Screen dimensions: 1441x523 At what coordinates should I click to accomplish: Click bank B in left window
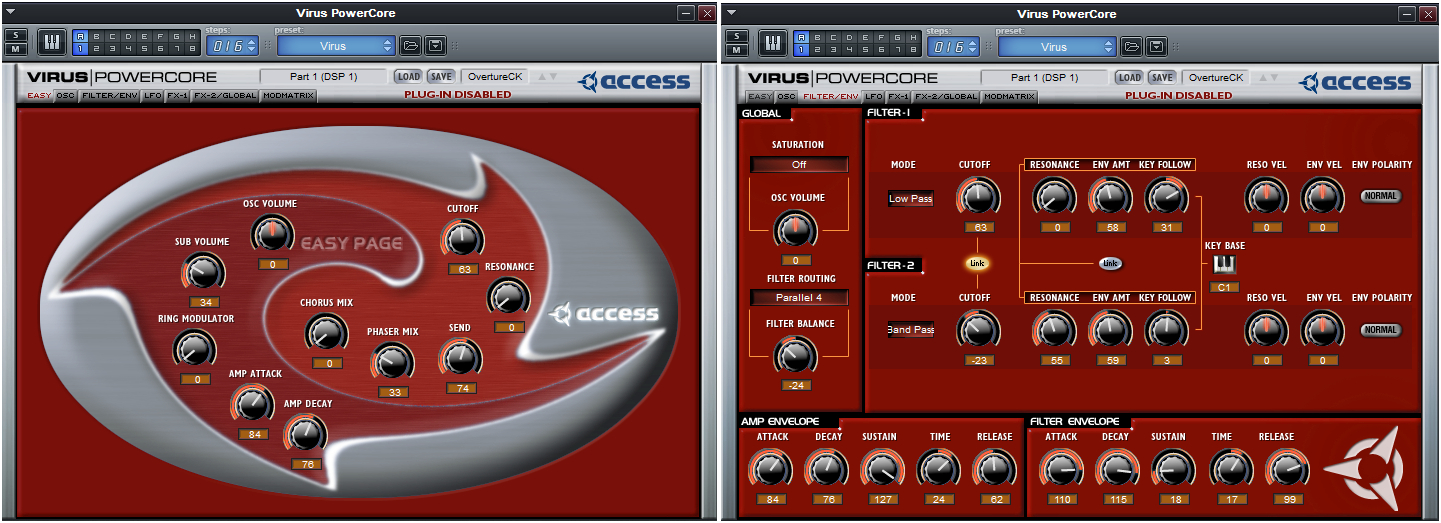click(97, 36)
